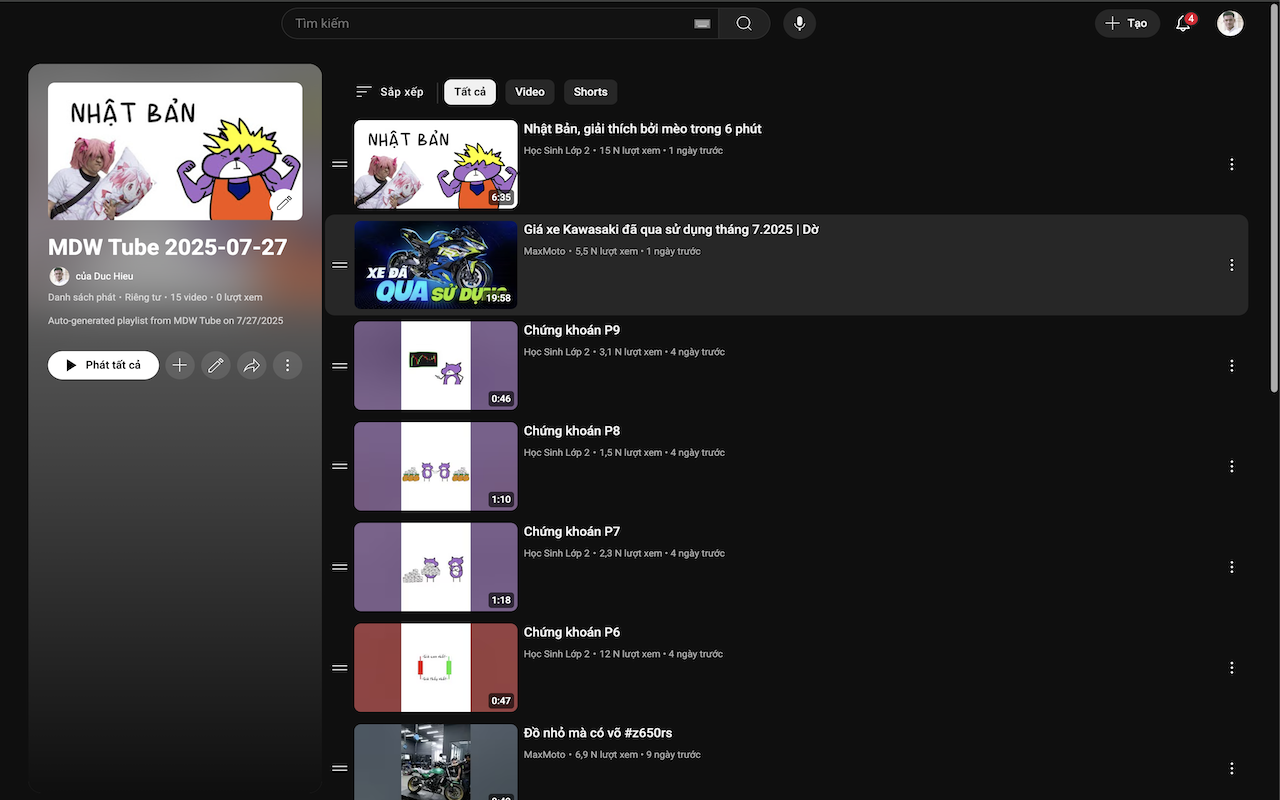Click the Chứng khoán P6 thumbnail 0:47
The image size is (1280, 800).
tap(436, 668)
